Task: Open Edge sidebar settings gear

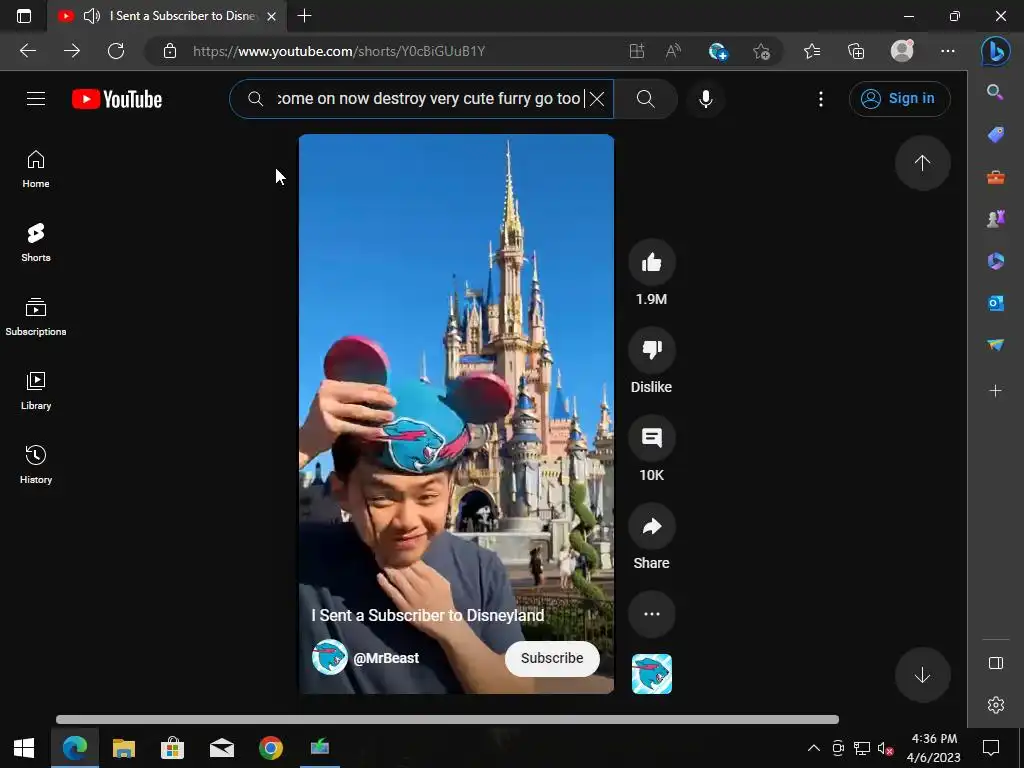Action: tap(995, 705)
